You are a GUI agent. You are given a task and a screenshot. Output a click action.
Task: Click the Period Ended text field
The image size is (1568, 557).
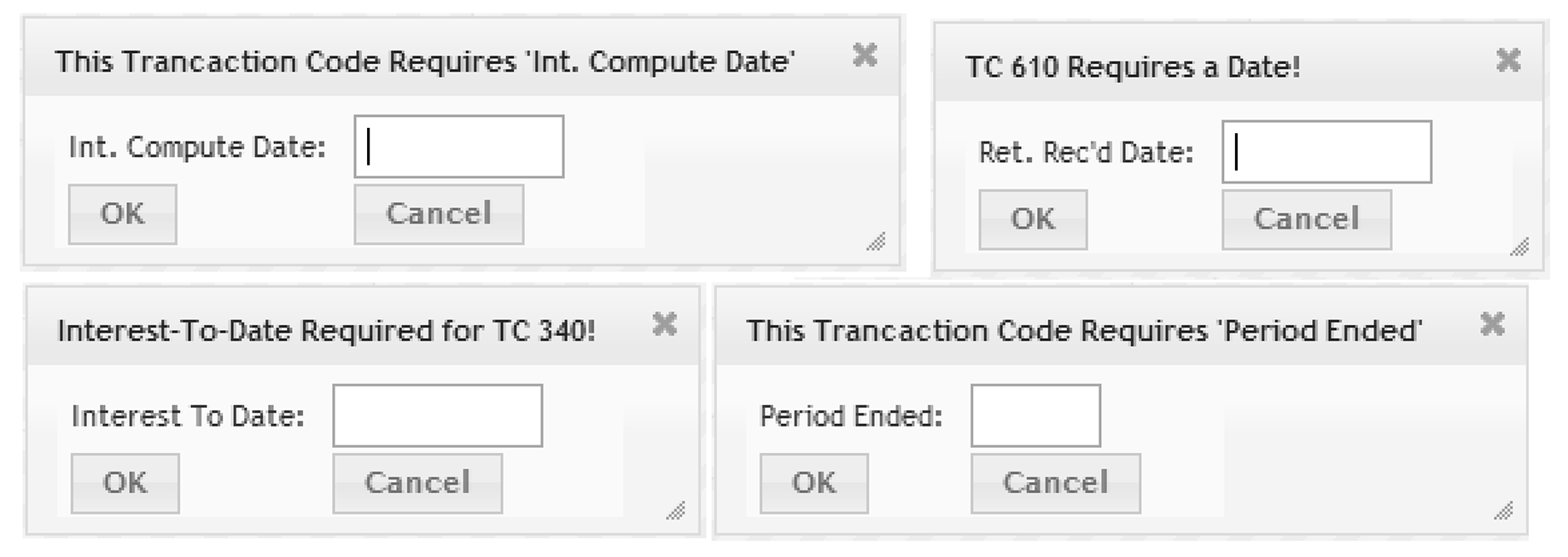click(1035, 415)
